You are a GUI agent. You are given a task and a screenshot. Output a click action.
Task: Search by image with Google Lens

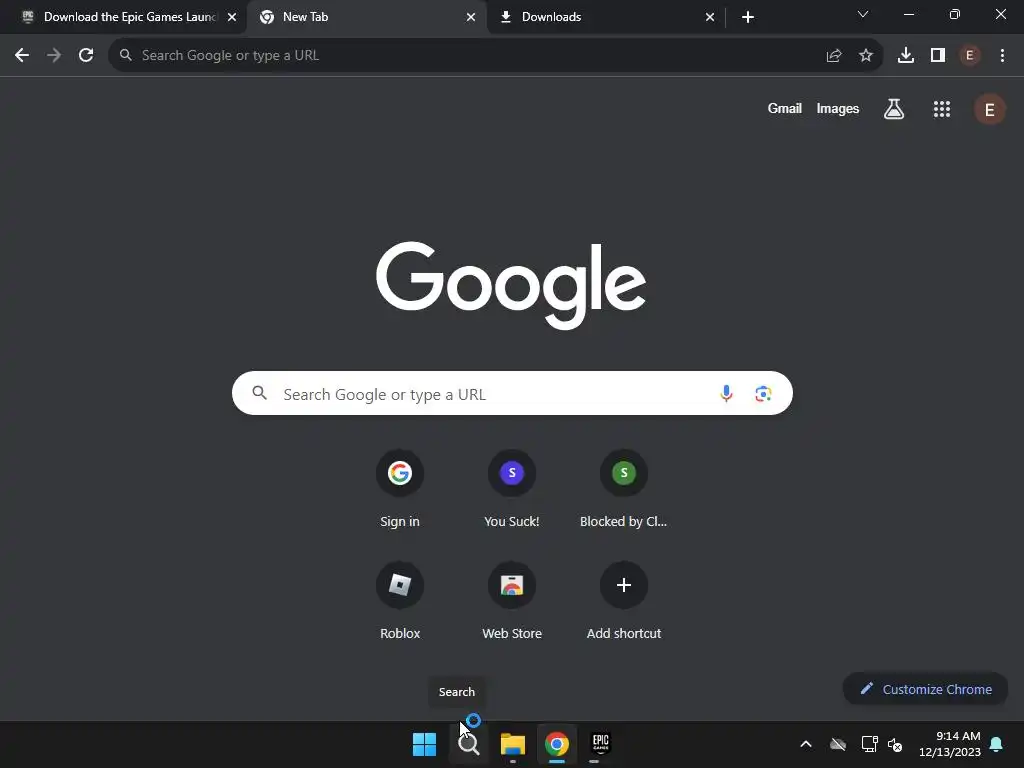click(x=763, y=393)
